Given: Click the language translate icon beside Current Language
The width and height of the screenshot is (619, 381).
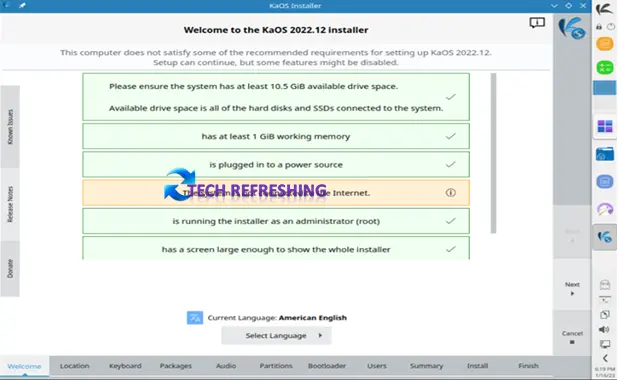Looking at the screenshot, I should coord(195,317).
